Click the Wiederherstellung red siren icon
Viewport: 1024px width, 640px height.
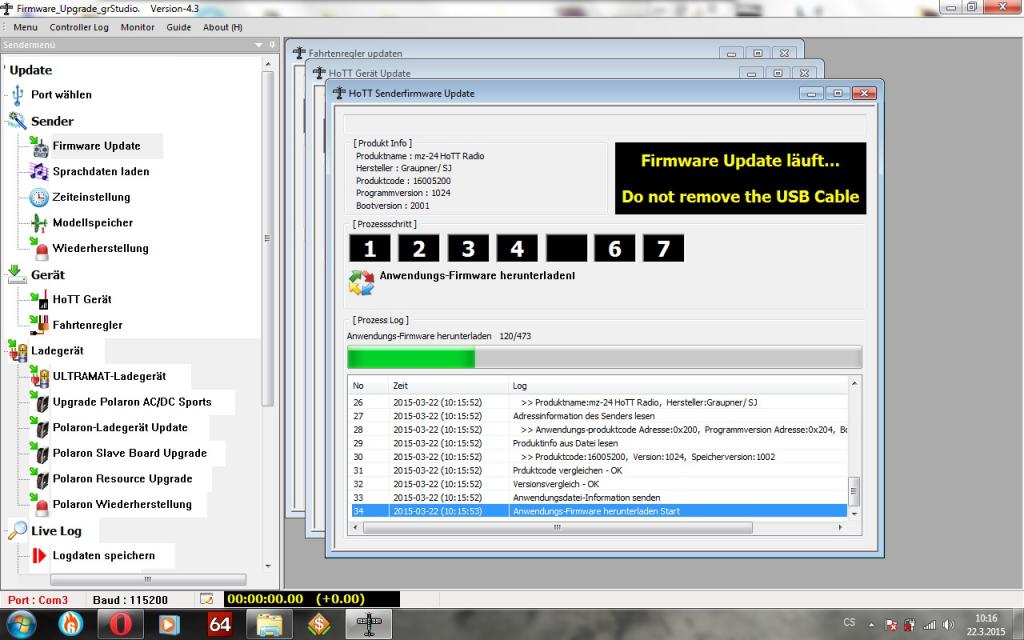point(40,249)
